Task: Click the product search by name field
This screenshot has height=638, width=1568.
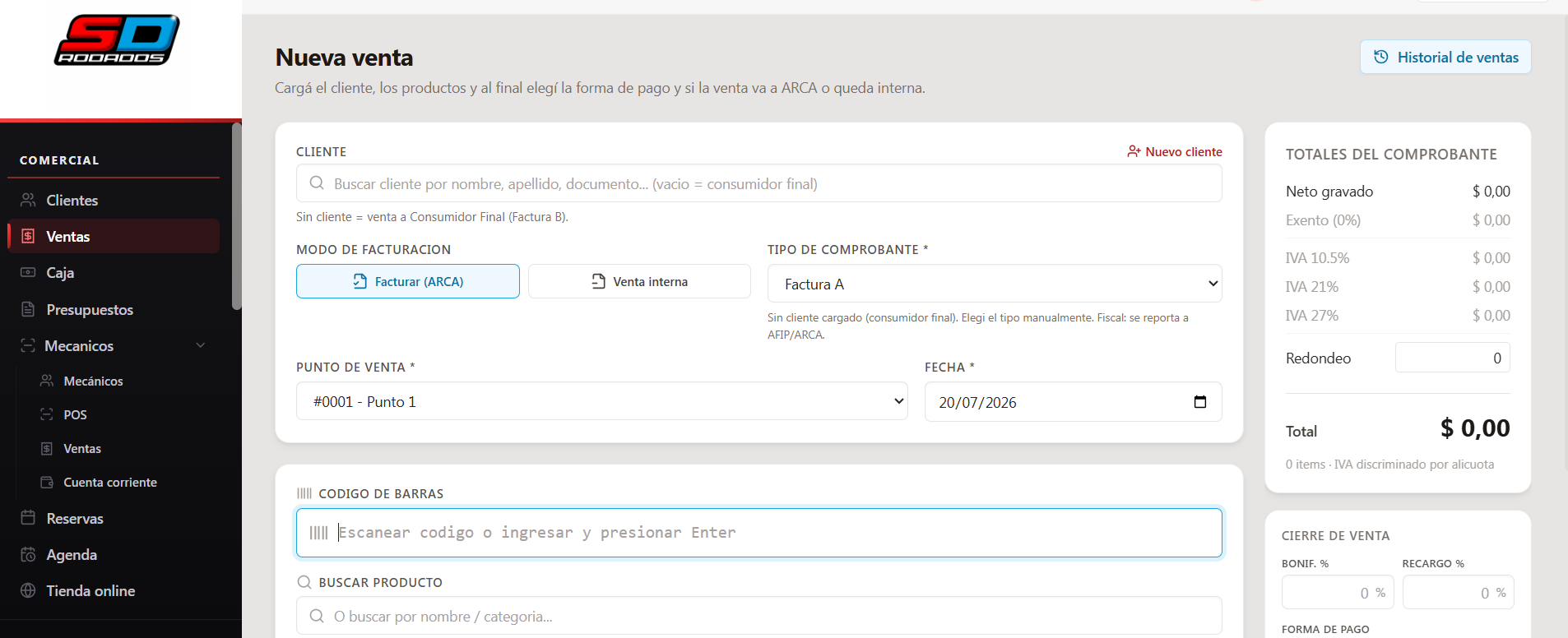Action: coord(759,616)
